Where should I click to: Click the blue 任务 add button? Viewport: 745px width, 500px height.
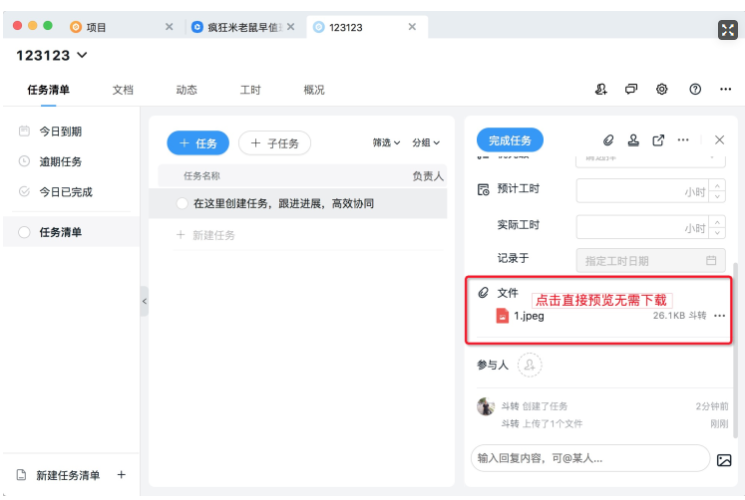pos(197,143)
